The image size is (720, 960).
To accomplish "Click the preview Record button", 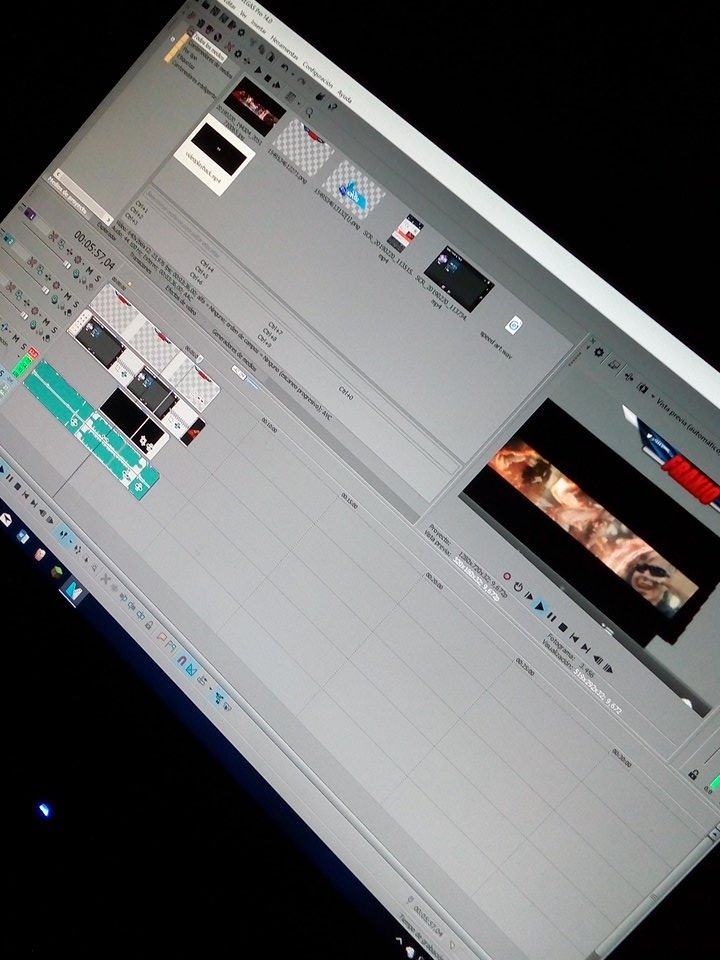I will pos(507,577).
